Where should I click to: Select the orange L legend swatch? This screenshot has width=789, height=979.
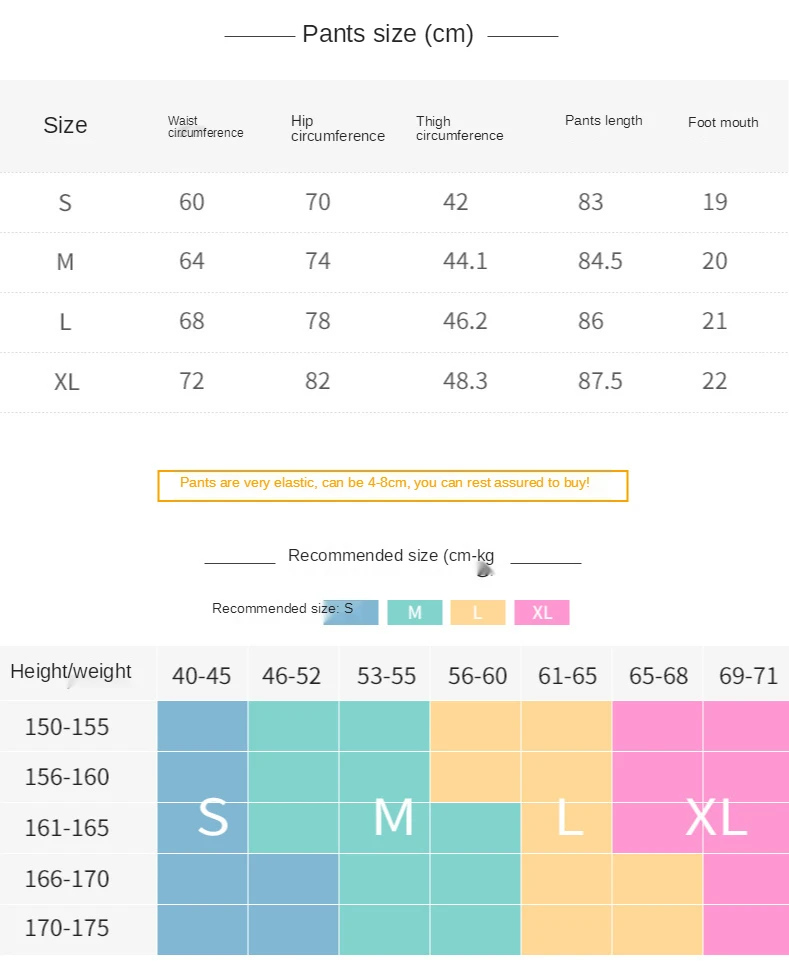click(x=477, y=613)
